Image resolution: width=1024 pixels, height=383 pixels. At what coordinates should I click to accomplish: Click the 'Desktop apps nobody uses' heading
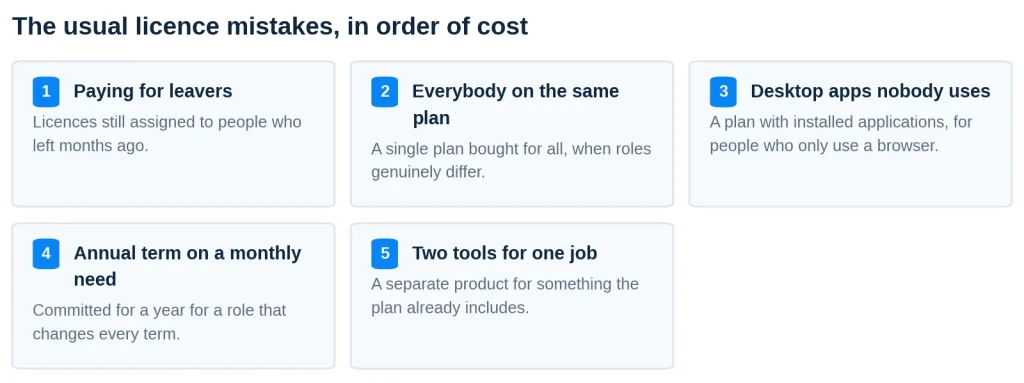point(870,91)
